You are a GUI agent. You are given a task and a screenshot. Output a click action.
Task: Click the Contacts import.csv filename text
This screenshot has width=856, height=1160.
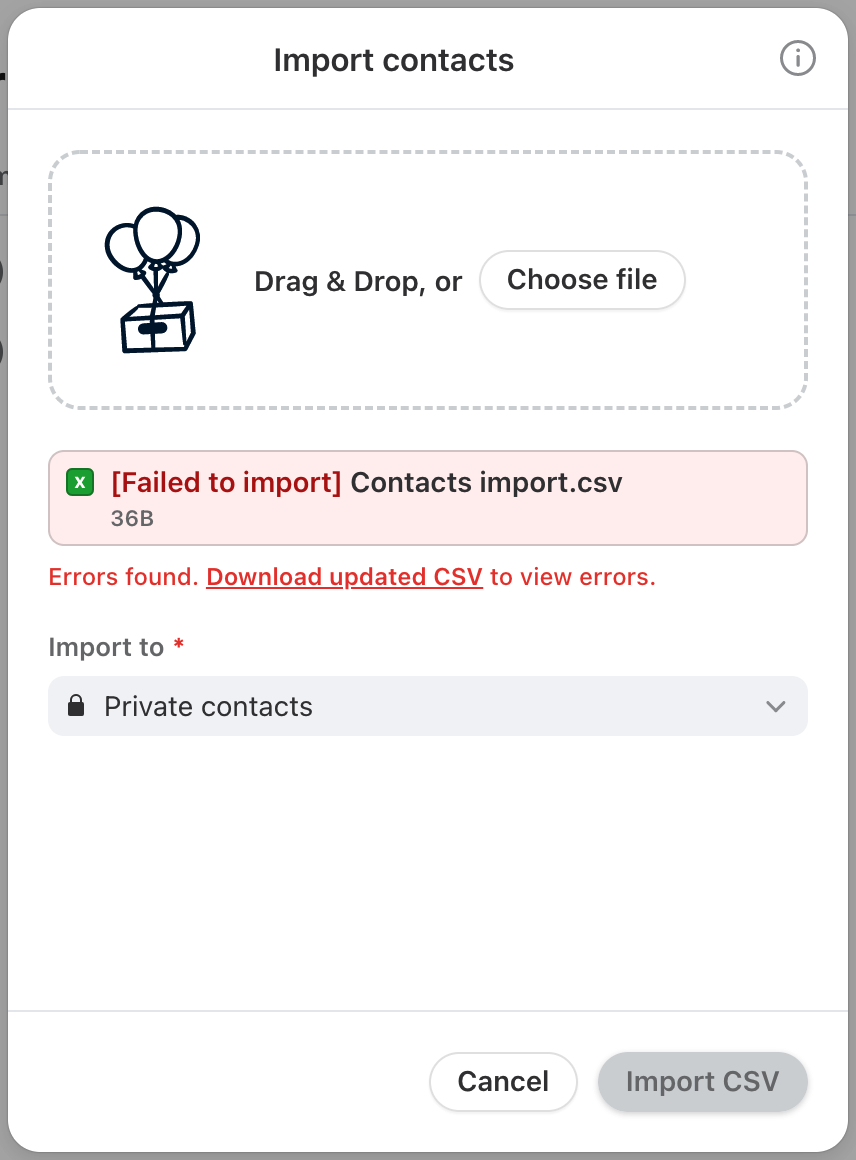pyautogui.click(x=486, y=482)
